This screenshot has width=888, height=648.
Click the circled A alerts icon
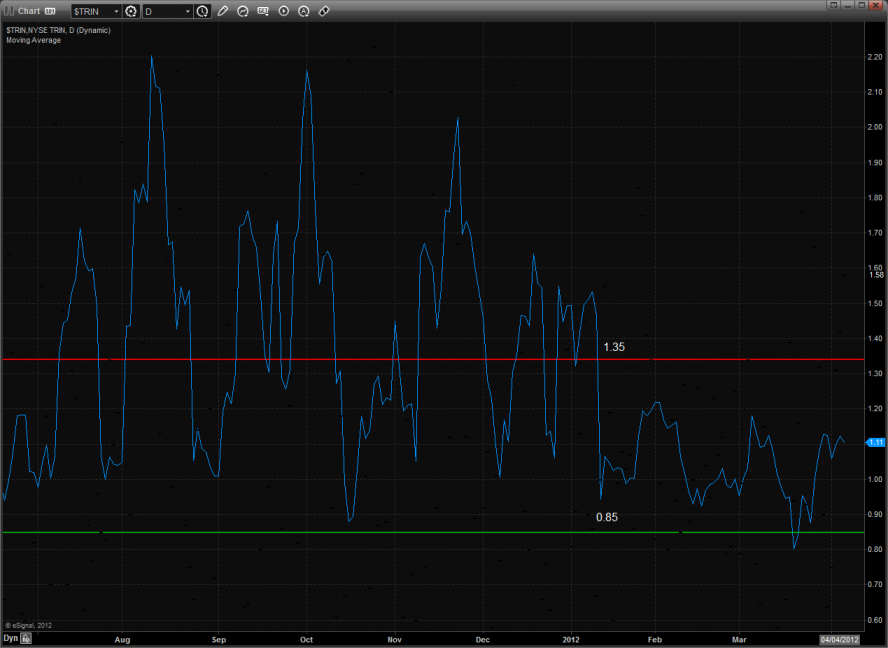point(304,11)
